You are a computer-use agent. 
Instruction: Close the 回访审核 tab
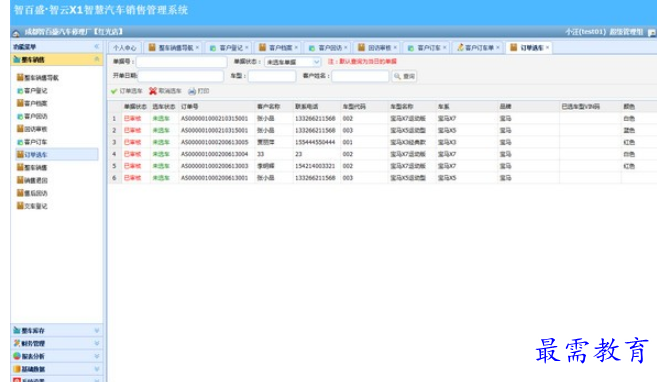click(x=395, y=48)
